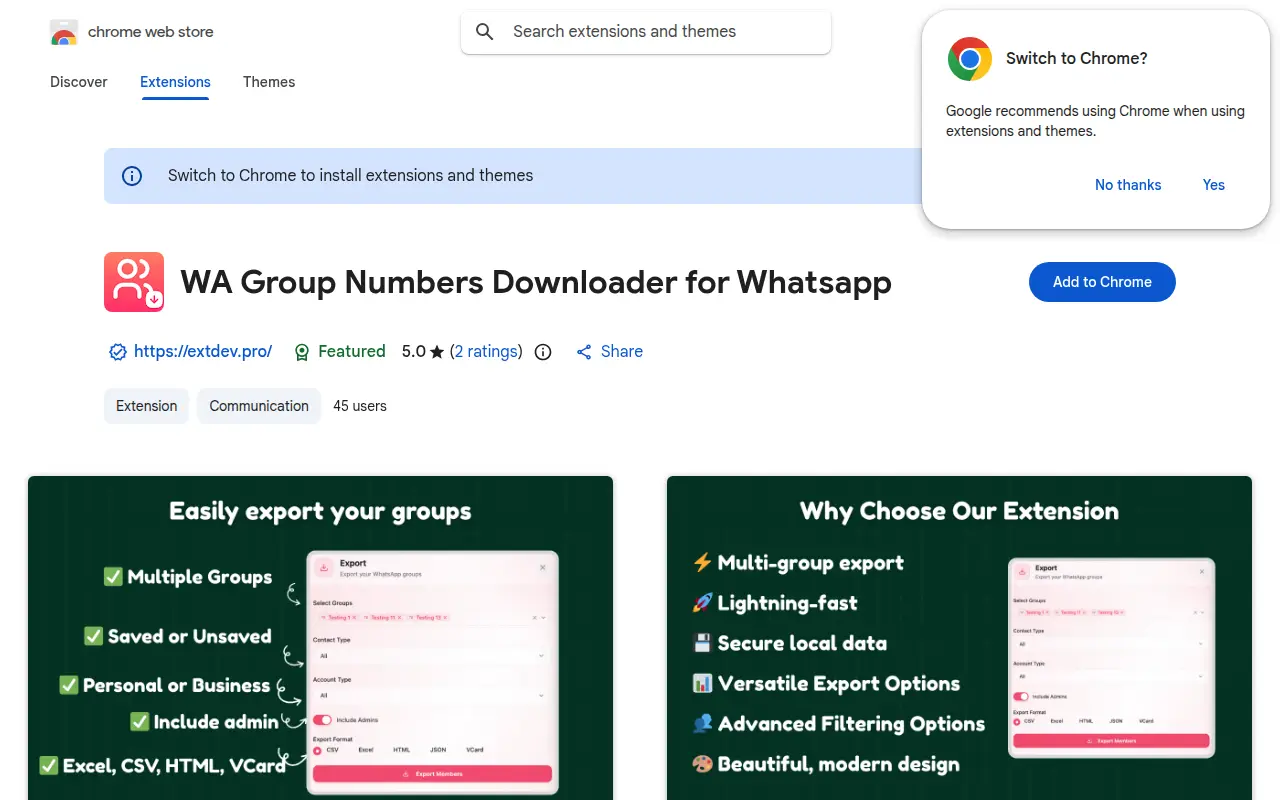1280x800 pixels.
Task: Click the verified badge beside extdev.pro
Action: point(118,352)
